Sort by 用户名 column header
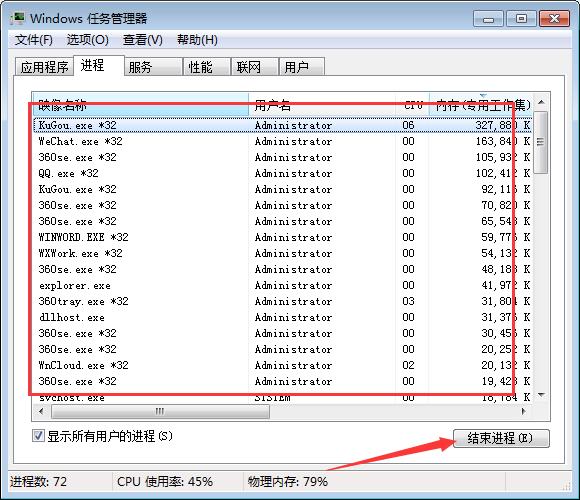Screen dimensions: 580x500 point(322,105)
